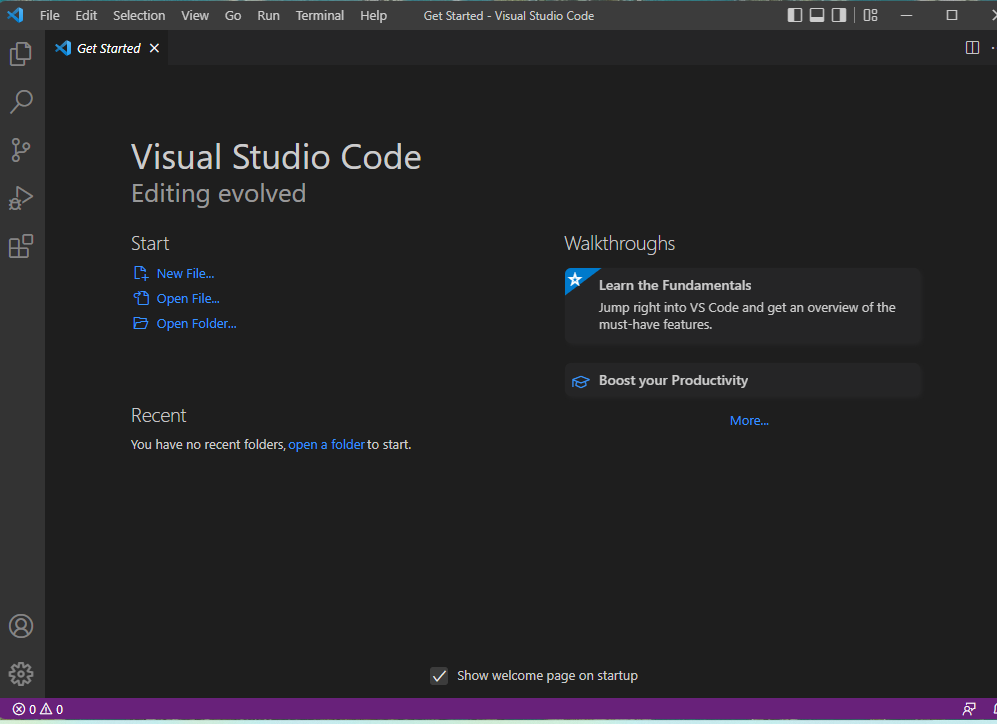The width and height of the screenshot is (997, 724).
Task: Click the VS Code logo in title bar
Action: coord(15,15)
